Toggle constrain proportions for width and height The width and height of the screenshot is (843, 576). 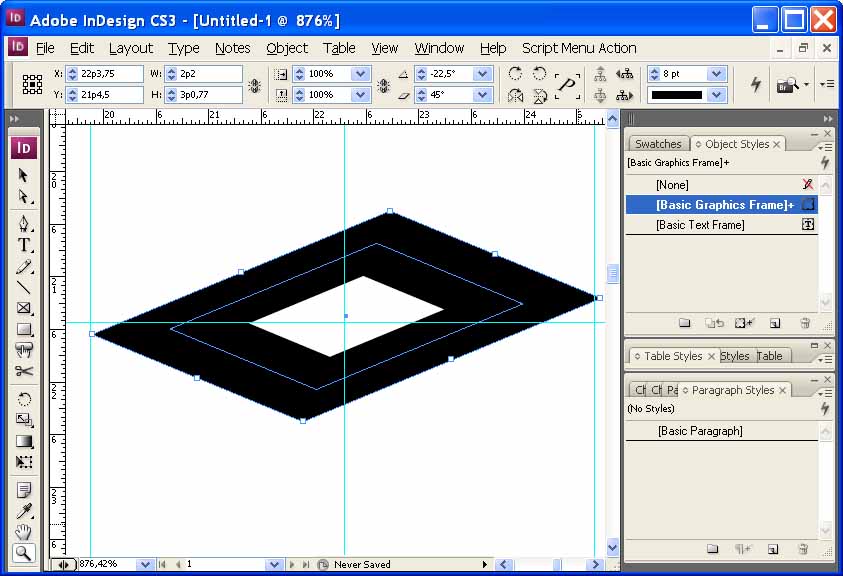point(255,85)
